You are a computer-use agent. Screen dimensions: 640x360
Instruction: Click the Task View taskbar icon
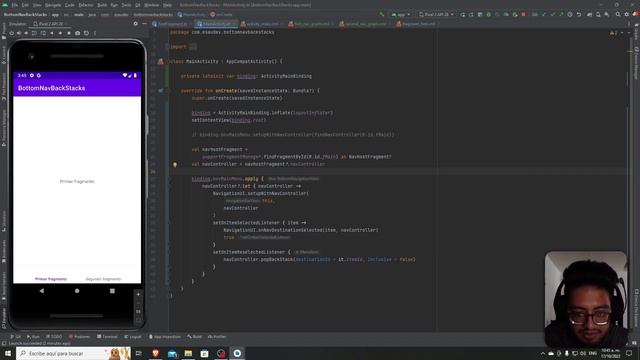click(138, 353)
